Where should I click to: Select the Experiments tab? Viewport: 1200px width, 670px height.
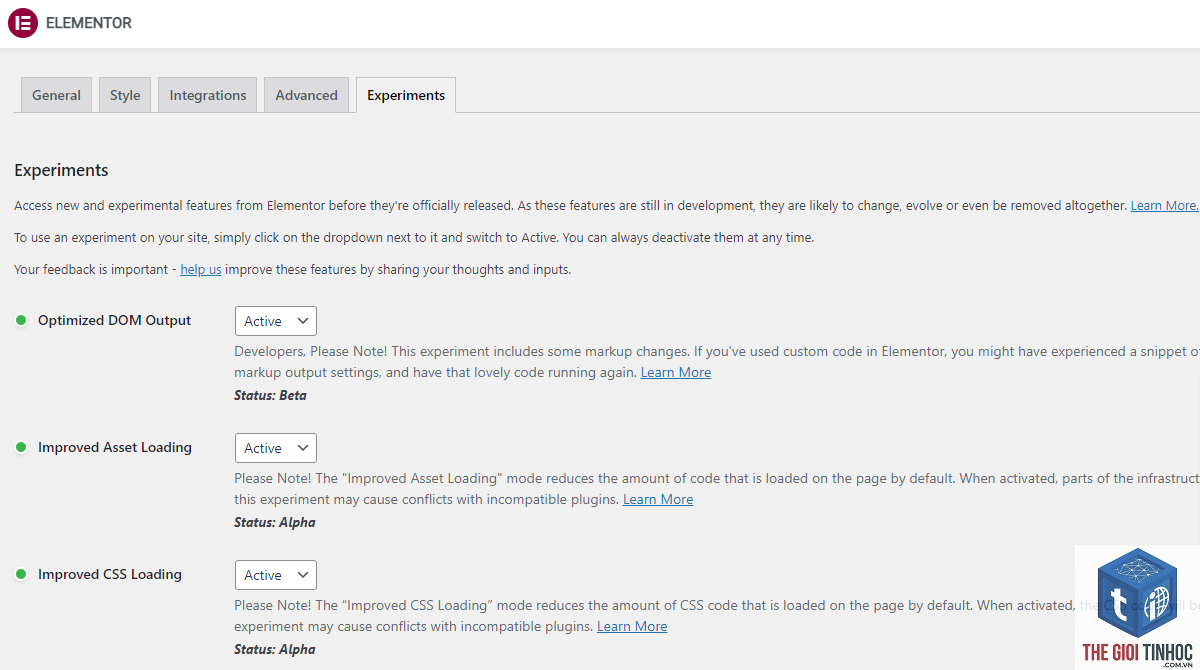tap(406, 95)
